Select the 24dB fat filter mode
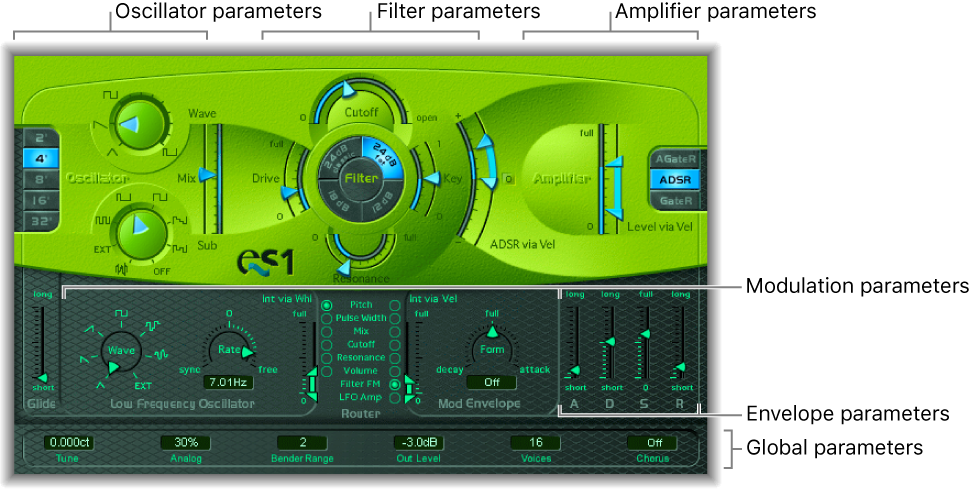The height and width of the screenshot is (490, 978). click(382, 158)
